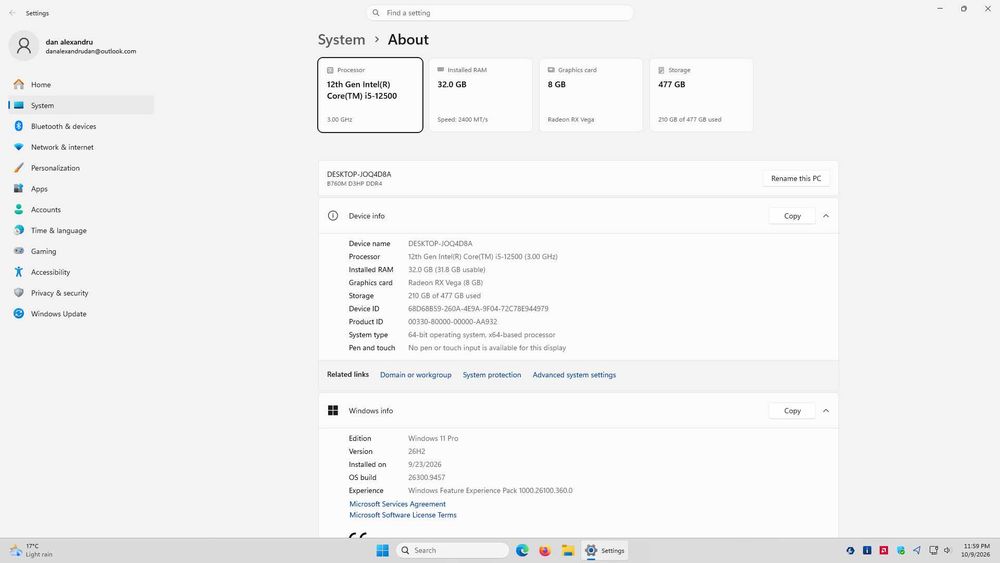The width and height of the screenshot is (1000, 563).
Task: Click the Version value 26H2
Action: [416, 451]
